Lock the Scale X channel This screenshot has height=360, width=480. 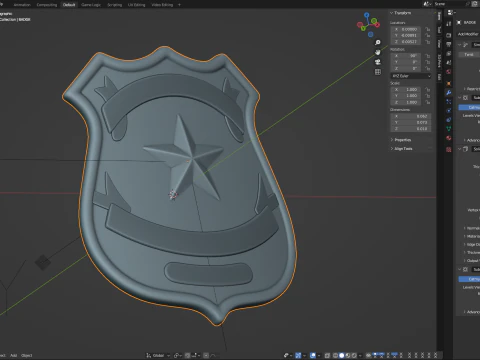pyautogui.click(x=427, y=90)
